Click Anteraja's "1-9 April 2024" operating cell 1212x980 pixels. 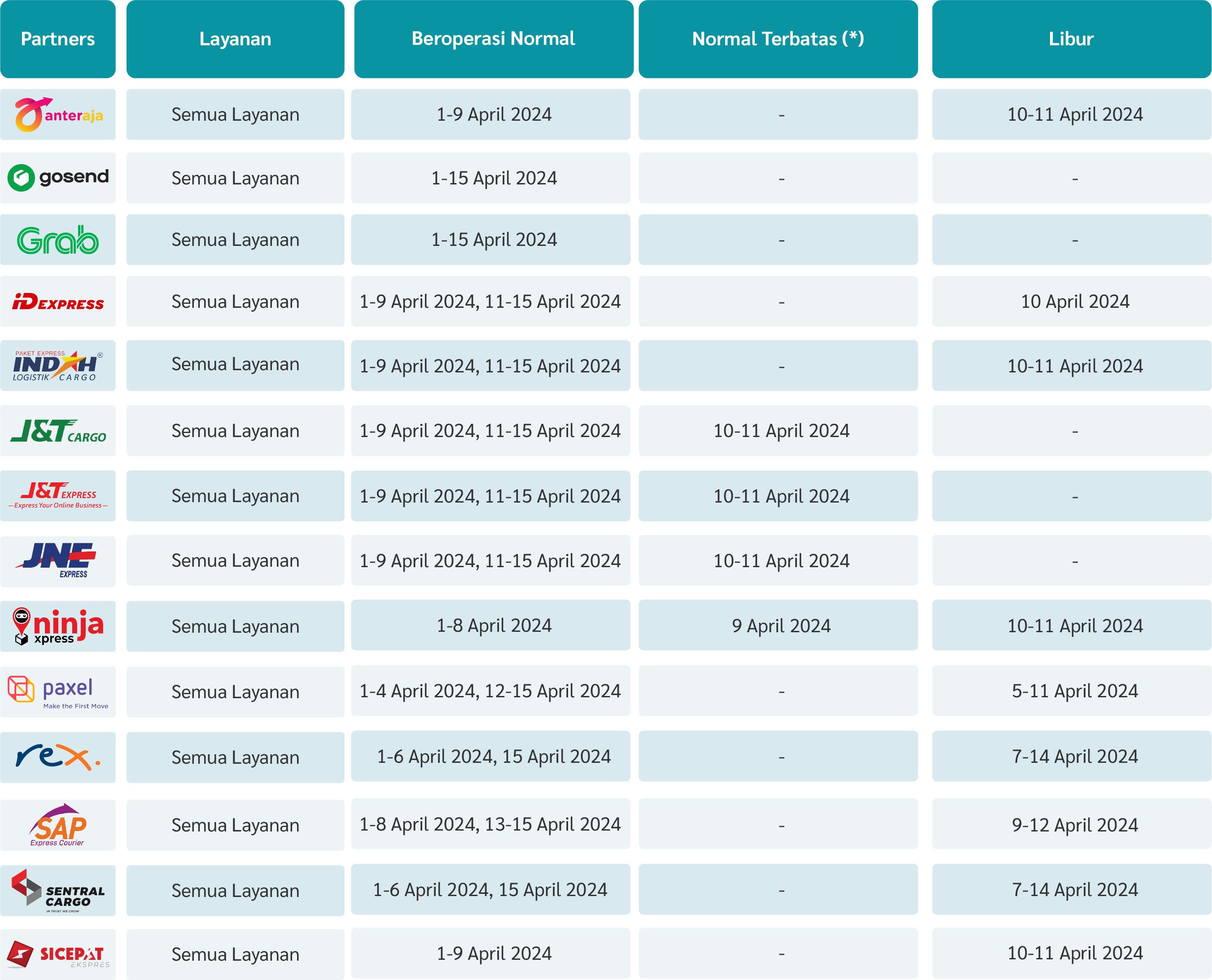point(490,114)
